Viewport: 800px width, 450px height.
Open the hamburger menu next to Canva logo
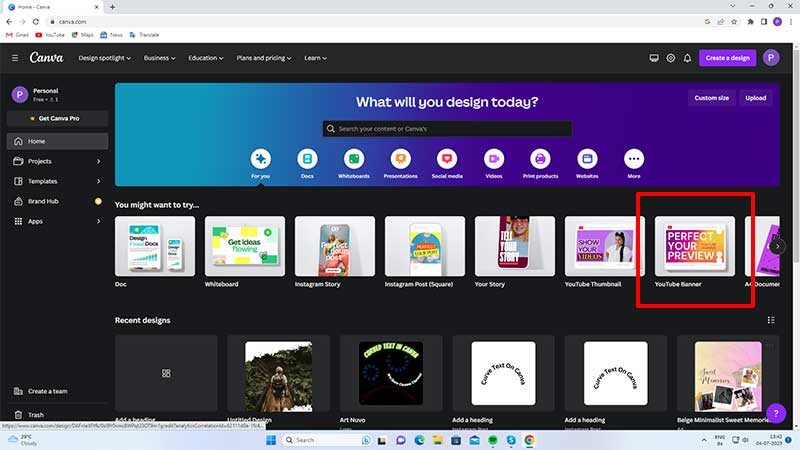pos(15,58)
